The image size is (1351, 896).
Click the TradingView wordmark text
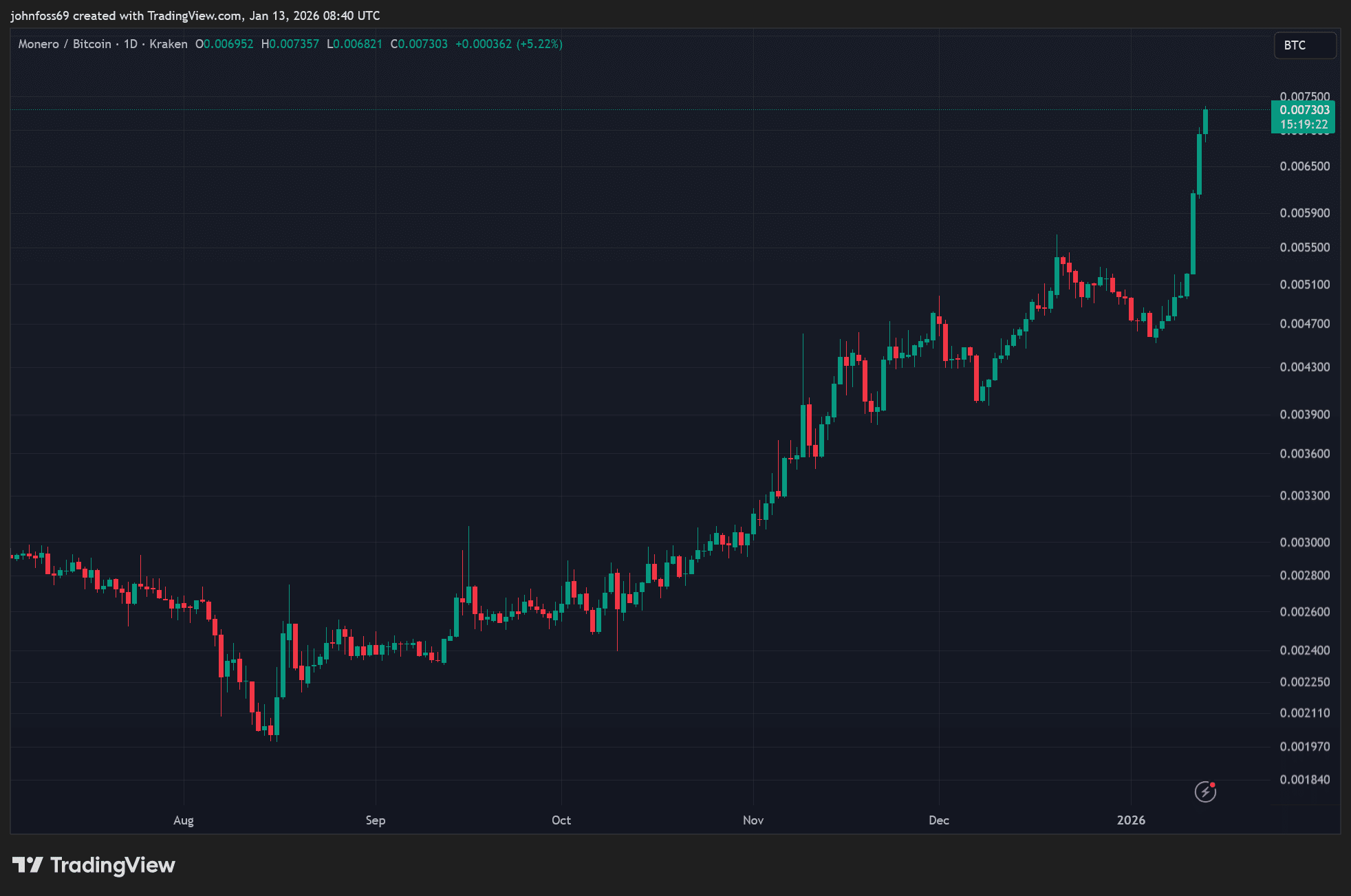click(113, 865)
